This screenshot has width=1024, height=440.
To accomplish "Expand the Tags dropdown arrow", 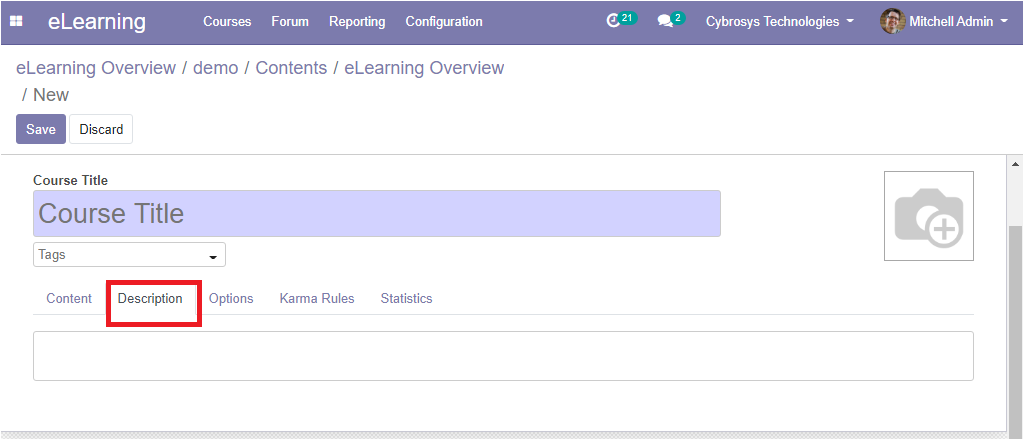I will 212,257.
